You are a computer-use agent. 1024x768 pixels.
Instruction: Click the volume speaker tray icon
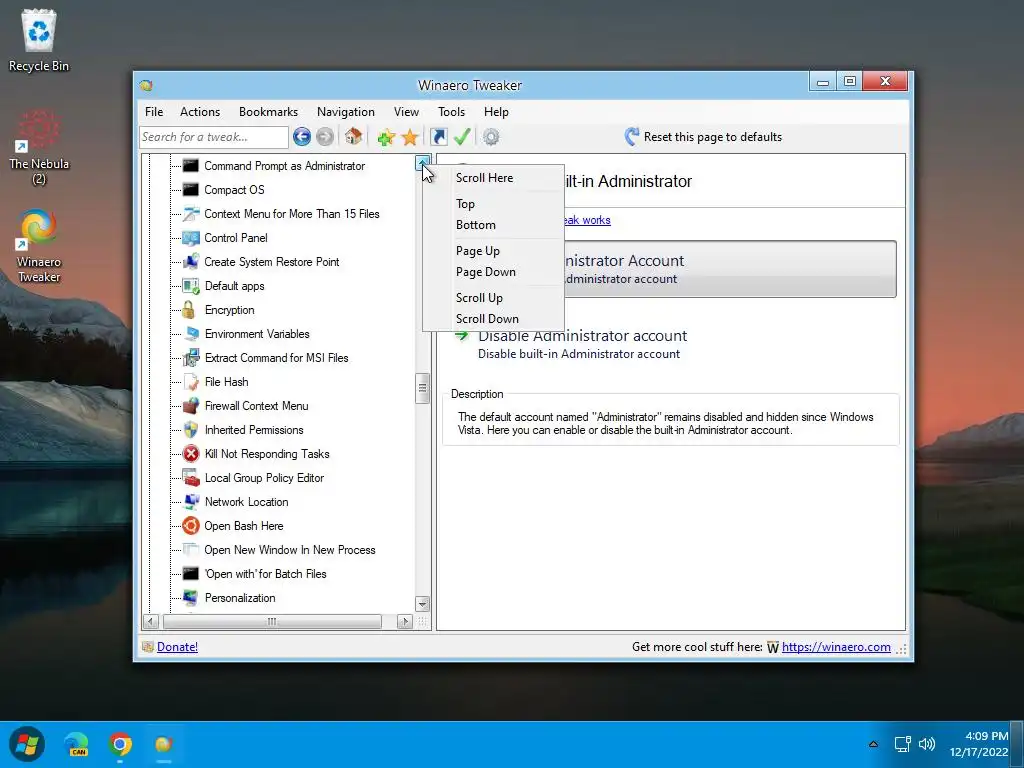927,744
